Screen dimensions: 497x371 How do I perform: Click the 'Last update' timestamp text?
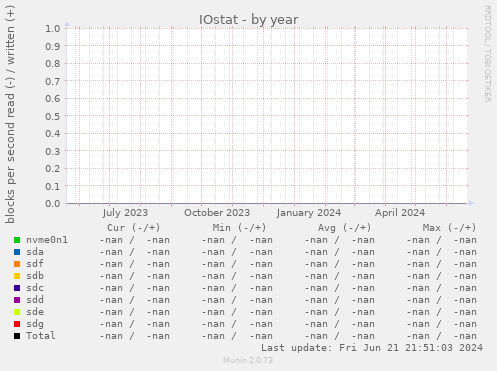[x=372, y=348]
